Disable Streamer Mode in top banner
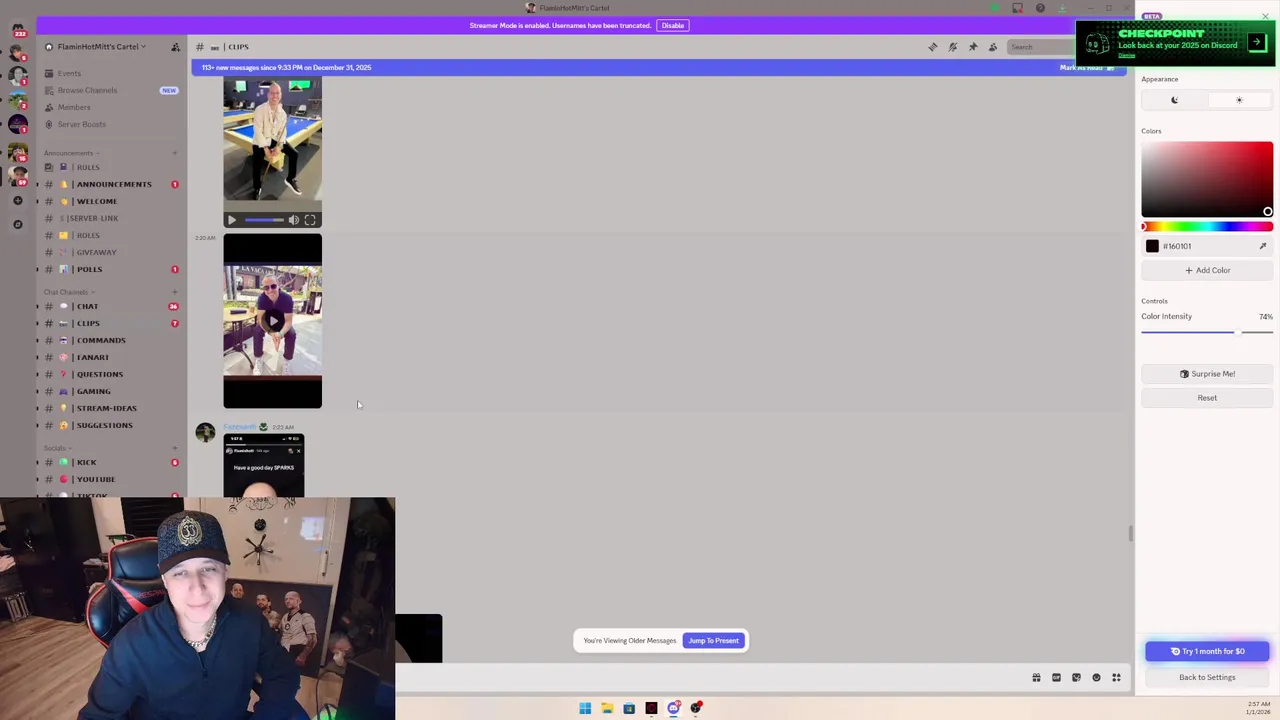Screen dimensions: 1280x720 [x=672, y=25]
